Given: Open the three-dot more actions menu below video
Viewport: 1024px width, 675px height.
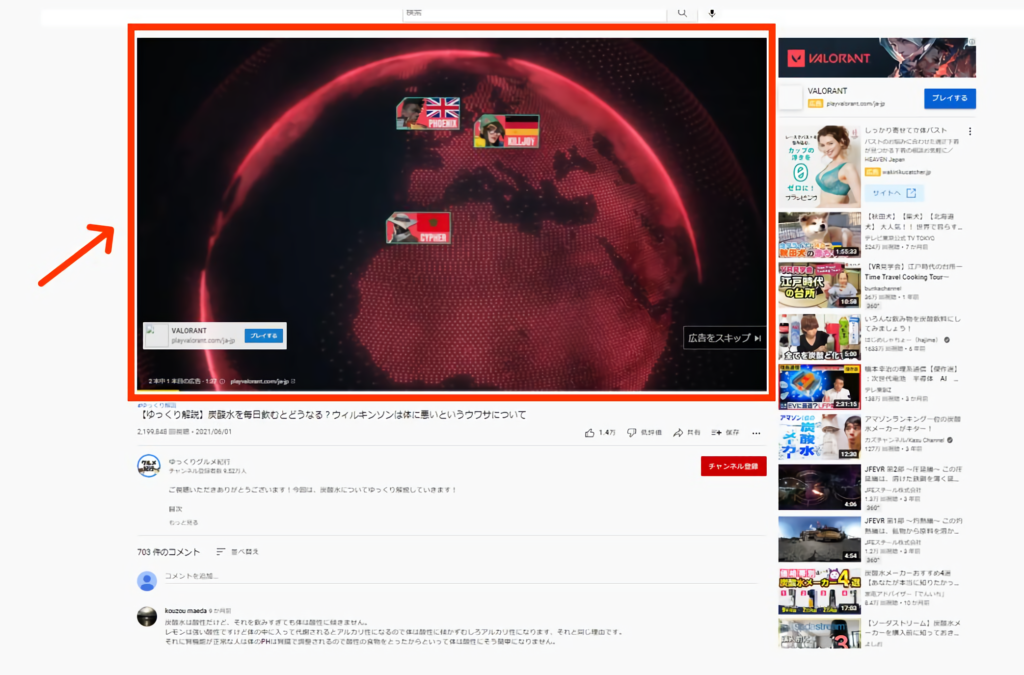Looking at the screenshot, I should (x=756, y=433).
